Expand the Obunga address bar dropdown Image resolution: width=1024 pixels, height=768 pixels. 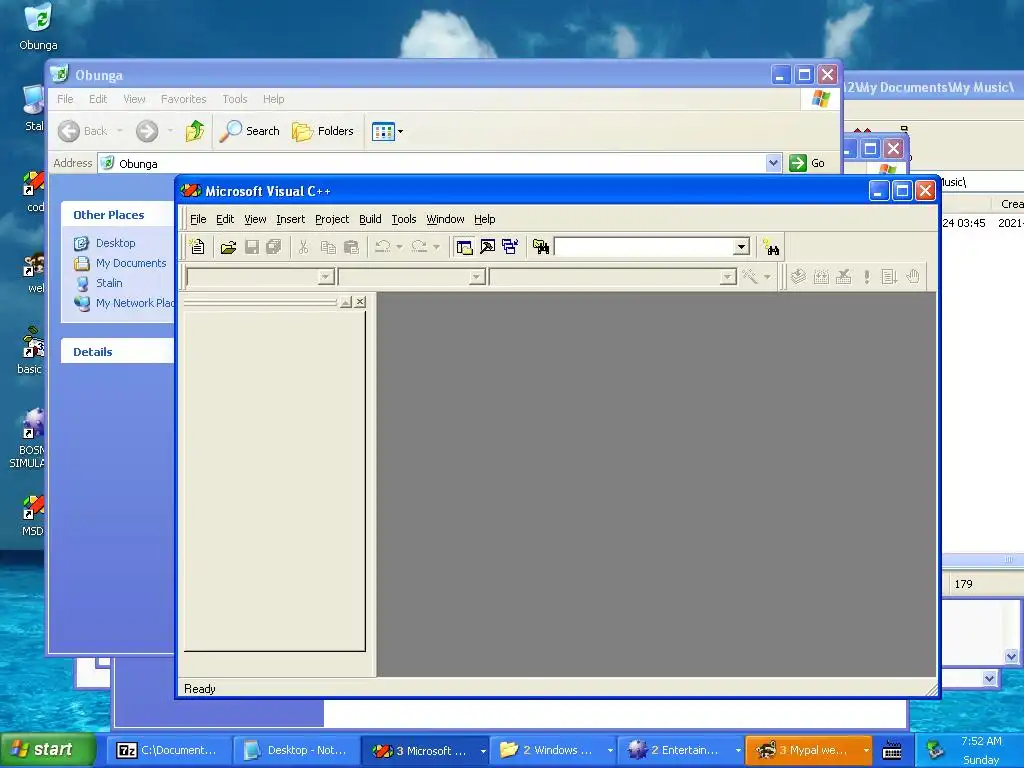773,163
